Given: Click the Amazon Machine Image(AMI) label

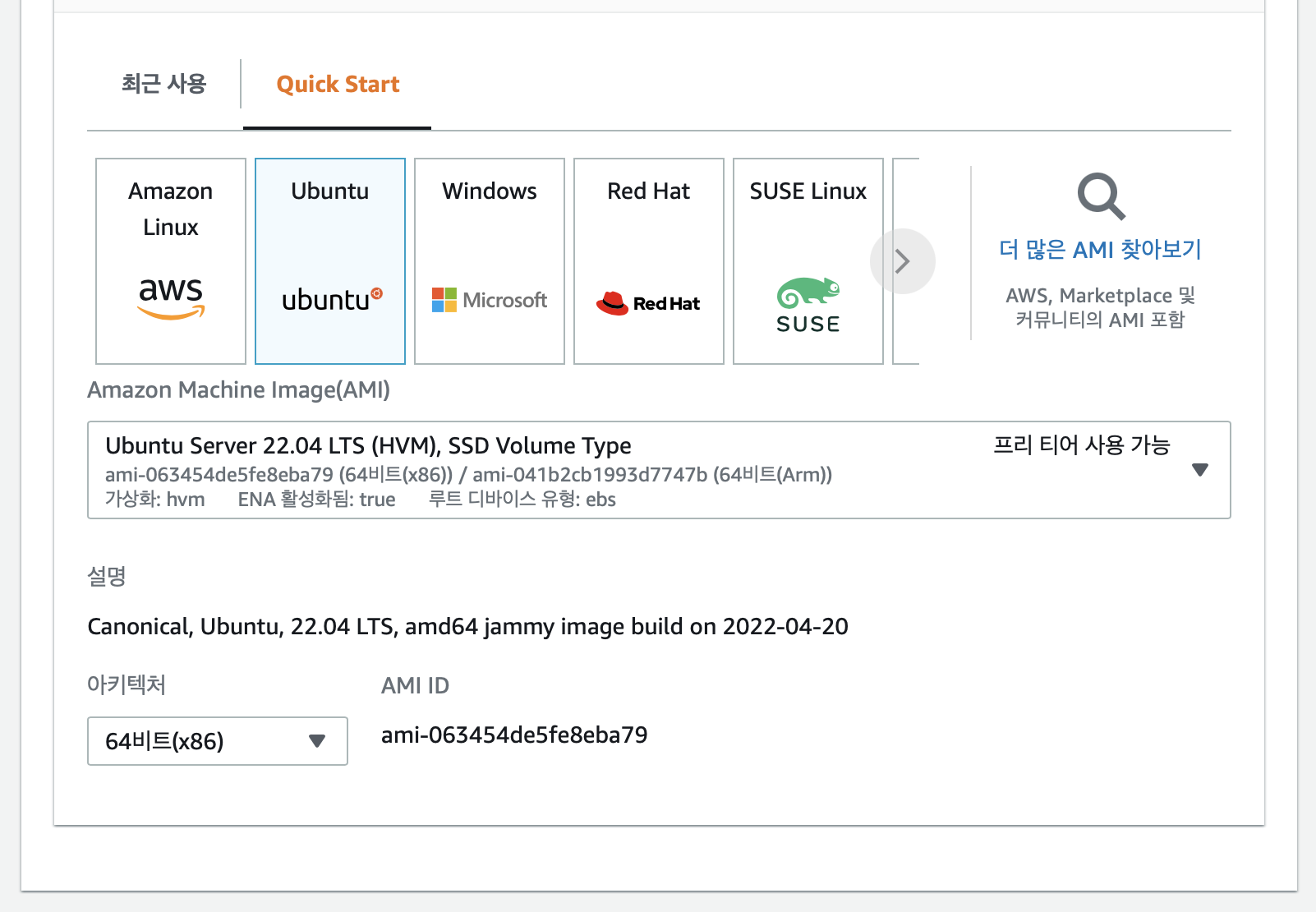Looking at the screenshot, I should point(239,389).
